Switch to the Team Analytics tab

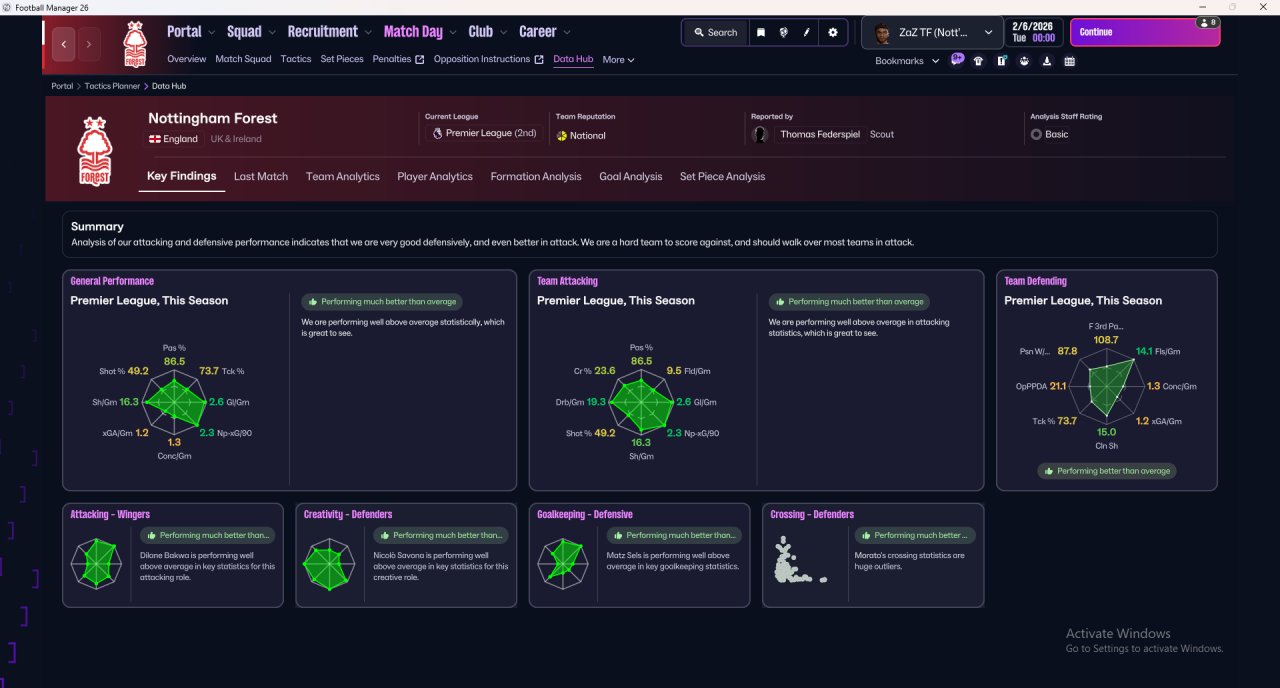343,176
